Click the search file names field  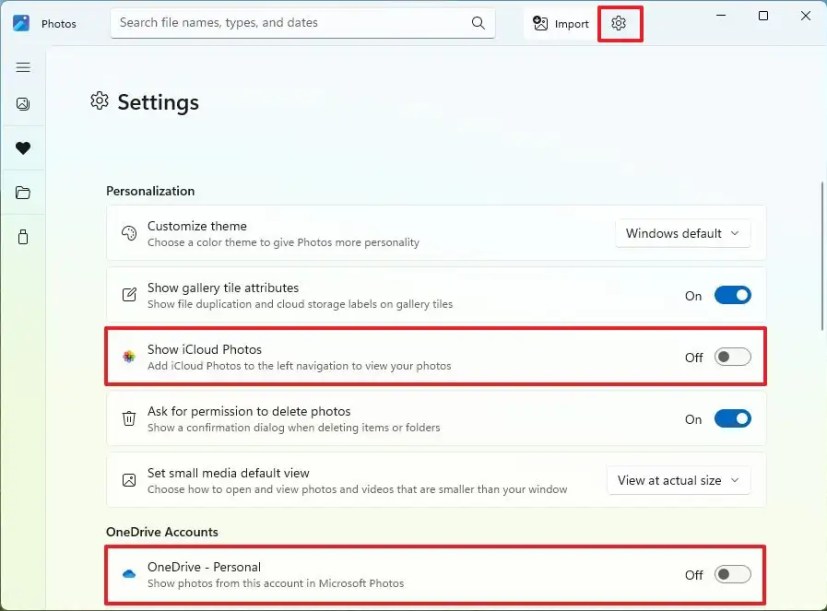click(290, 23)
